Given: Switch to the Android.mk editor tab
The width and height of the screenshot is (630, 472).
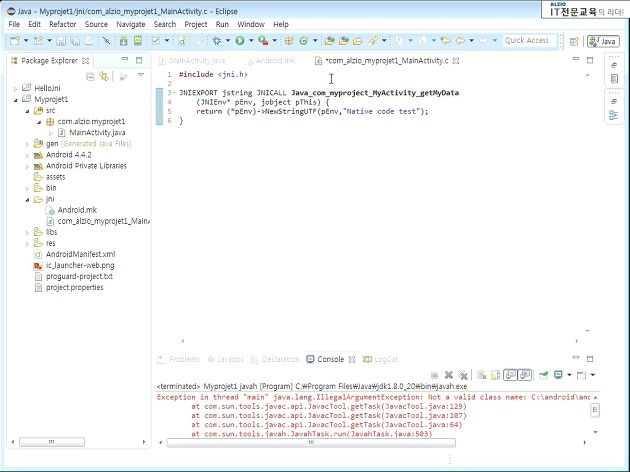Looking at the screenshot, I should point(272,61).
